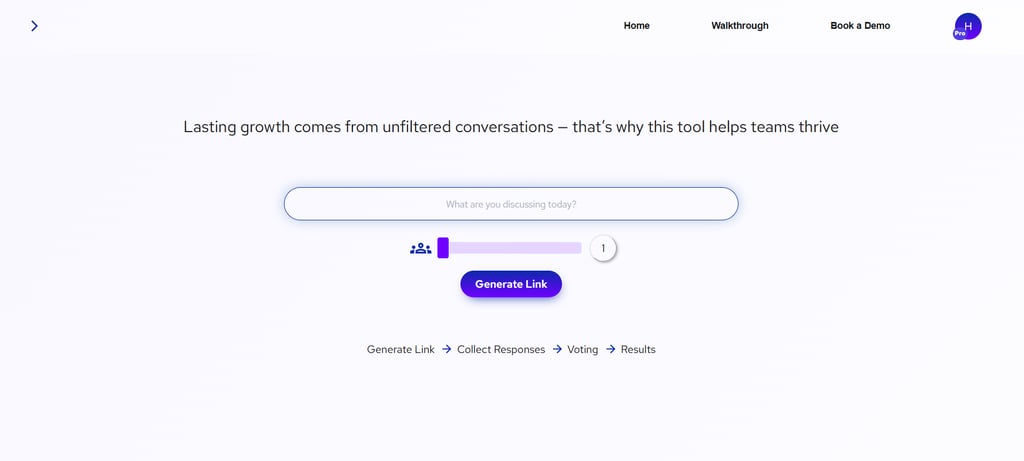This screenshot has height=461, width=1024.
Task: Click the Voting step label
Action: click(x=582, y=350)
